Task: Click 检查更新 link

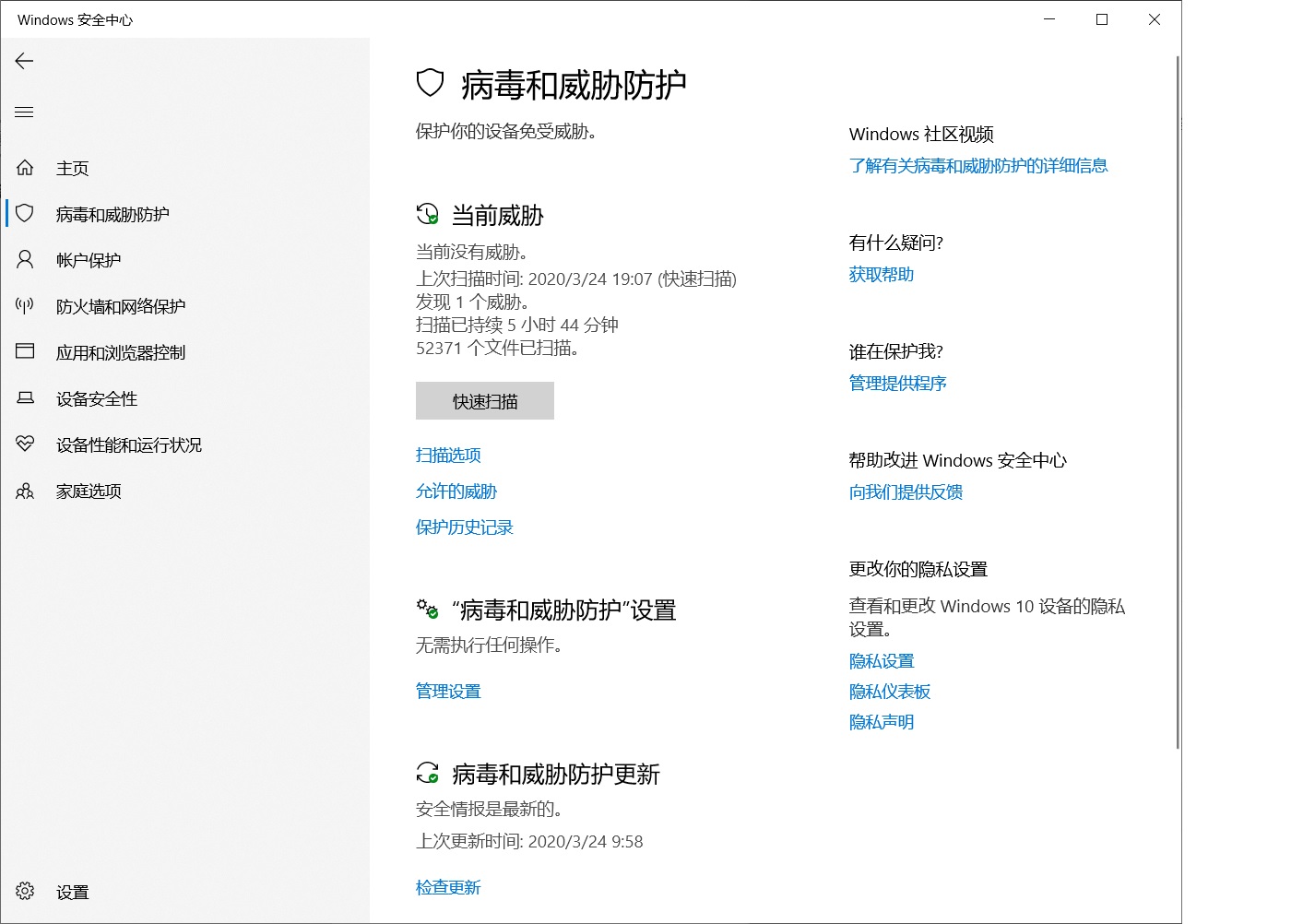Action: click(448, 887)
